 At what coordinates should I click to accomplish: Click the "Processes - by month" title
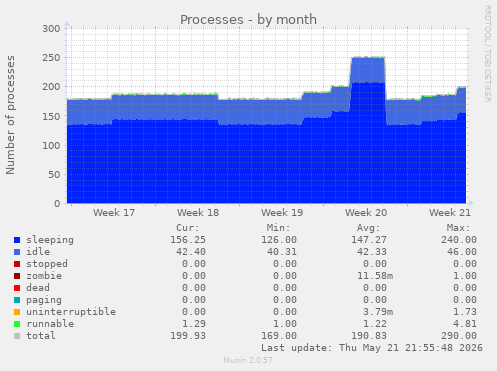248,20
